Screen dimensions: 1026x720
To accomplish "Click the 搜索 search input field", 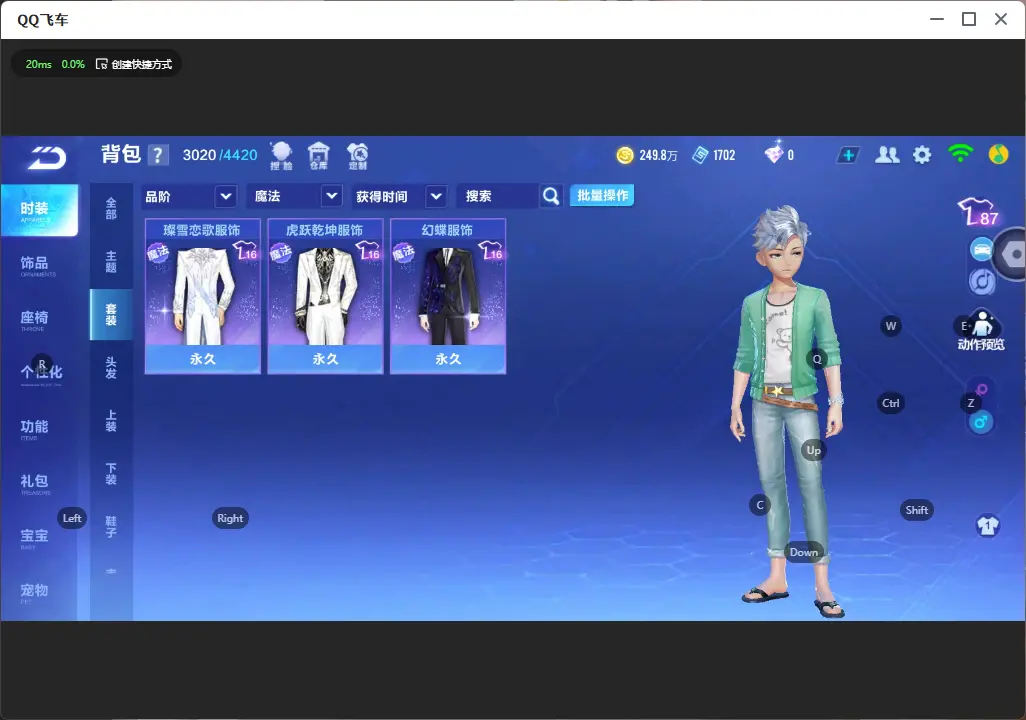I will (499, 196).
